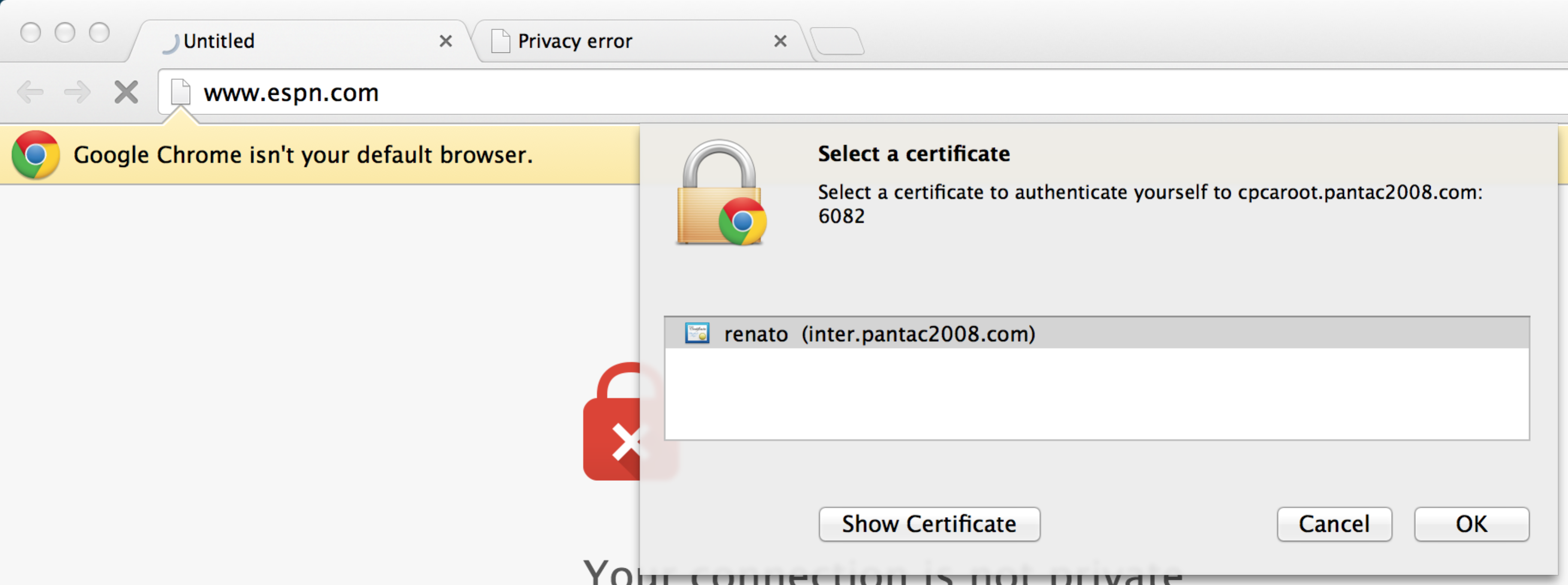
Task: Click the close icon on the Untitled tab
Action: (446, 41)
